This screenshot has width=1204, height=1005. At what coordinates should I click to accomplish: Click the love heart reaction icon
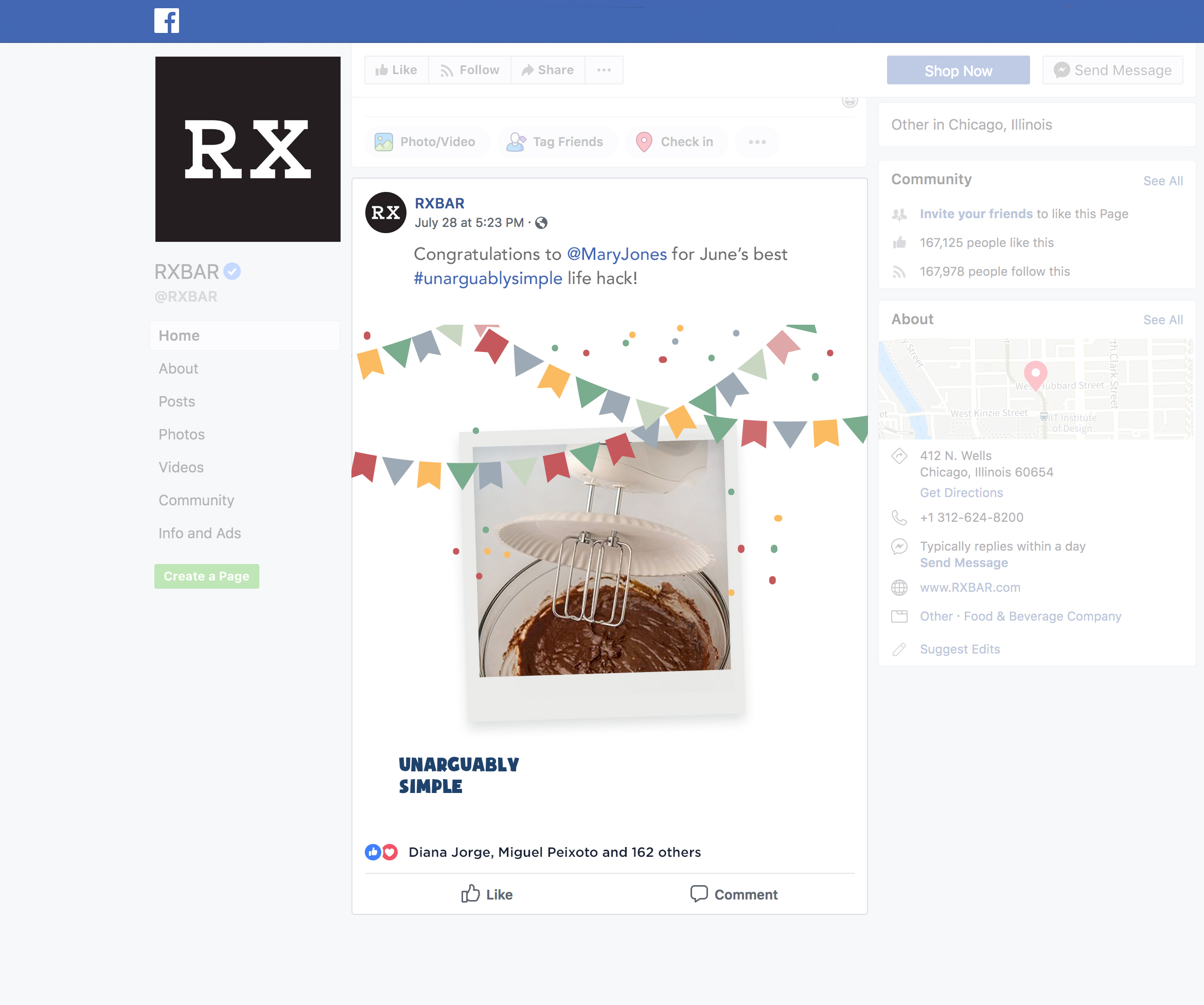click(x=390, y=852)
